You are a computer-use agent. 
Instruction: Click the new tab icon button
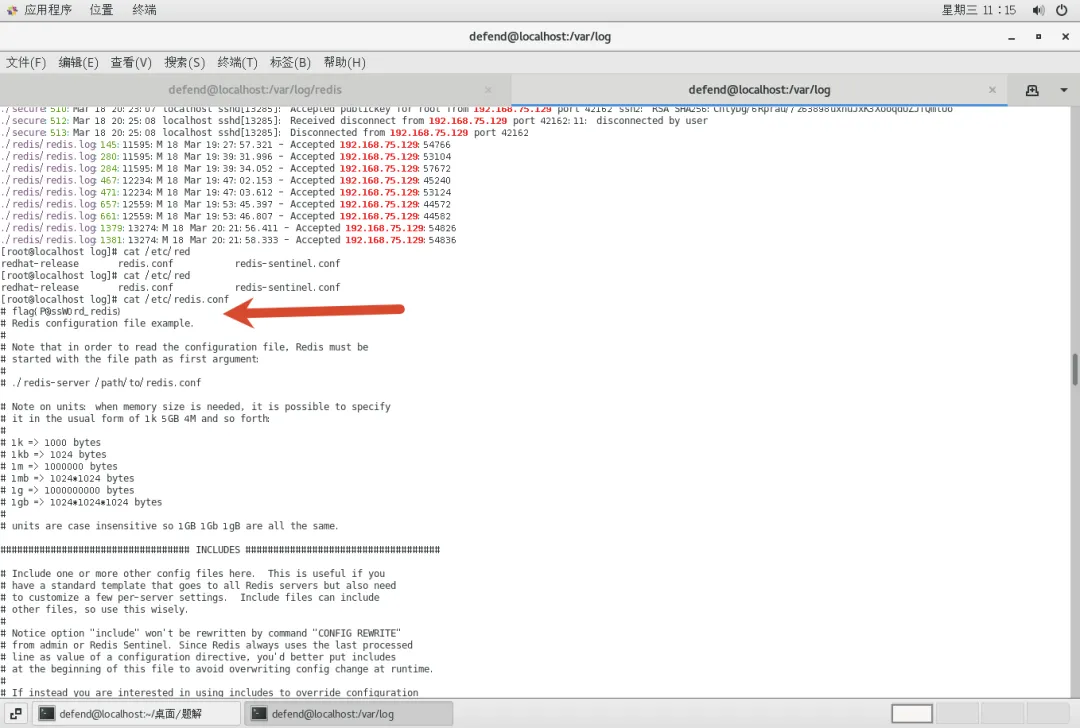tap(1032, 90)
